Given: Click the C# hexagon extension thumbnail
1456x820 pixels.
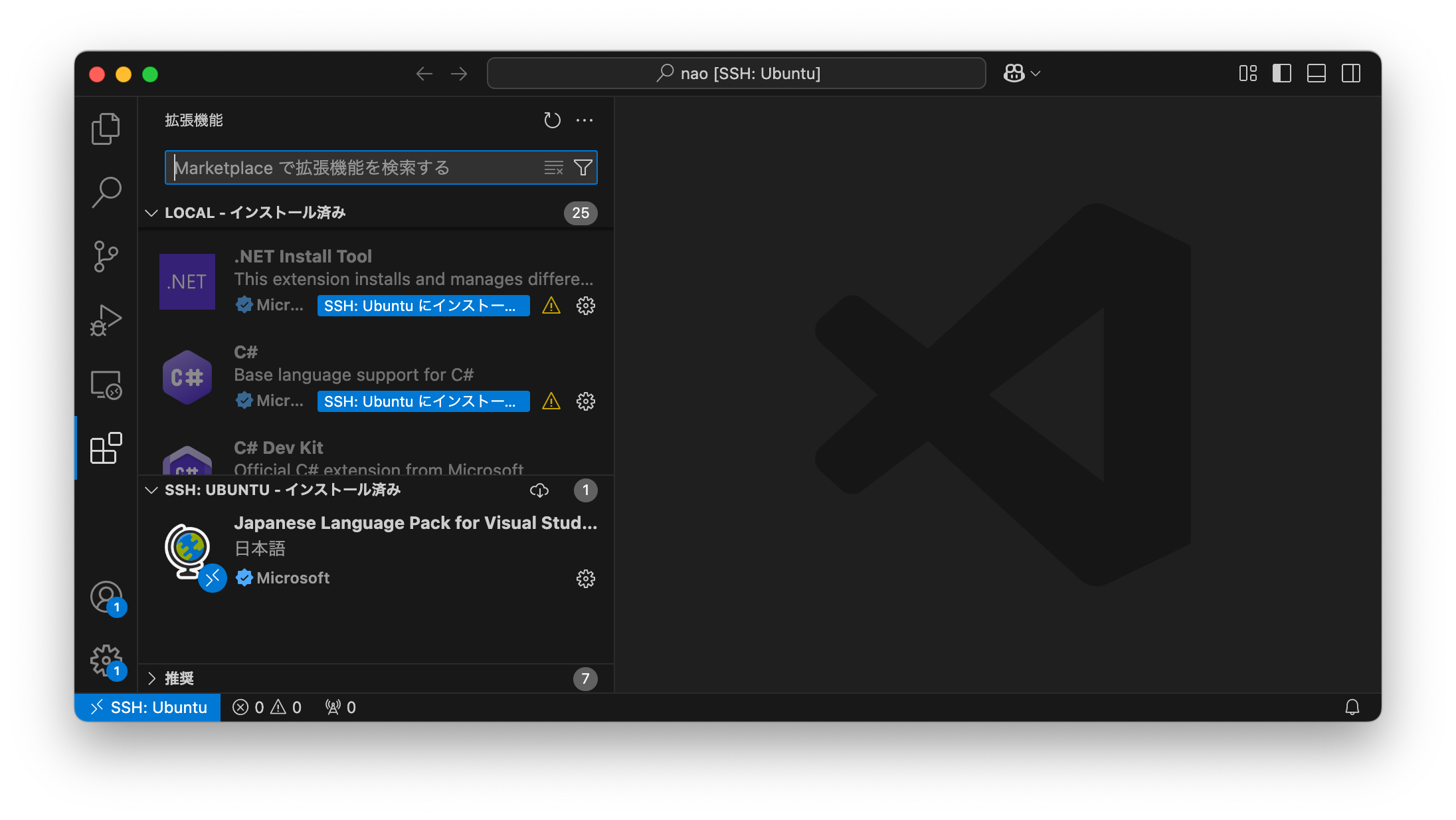Looking at the screenshot, I should click(187, 377).
